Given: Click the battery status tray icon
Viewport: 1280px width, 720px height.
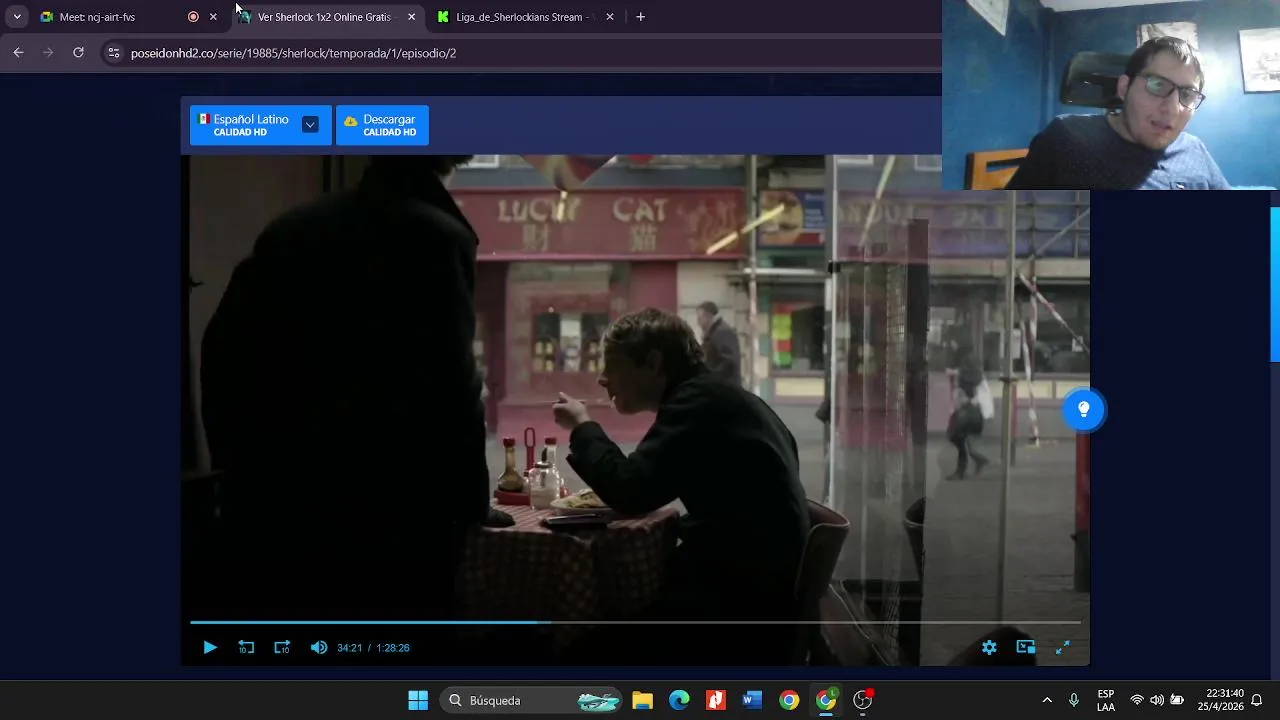Looking at the screenshot, I should tap(1178, 700).
